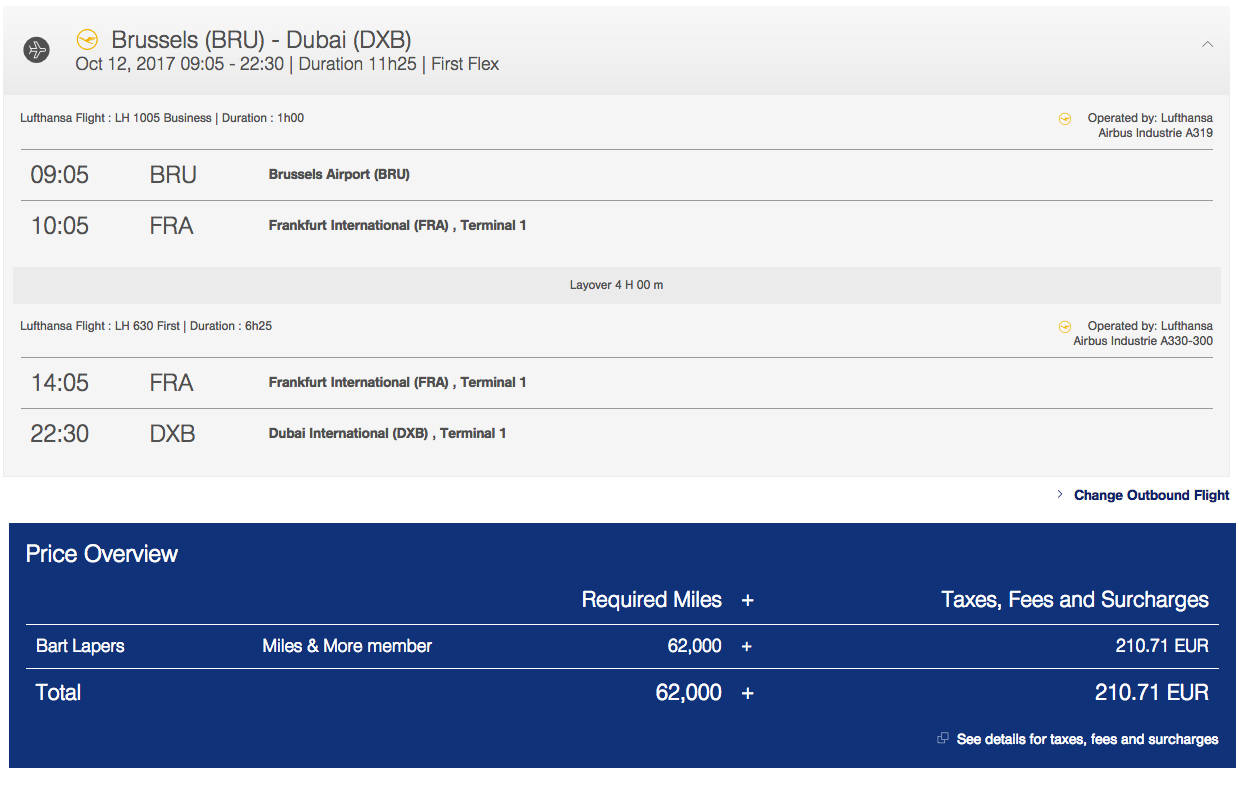Image resolution: width=1243 pixels, height=790 pixels.
Task: Click the Price Overview heading
Action: [102, 554]
